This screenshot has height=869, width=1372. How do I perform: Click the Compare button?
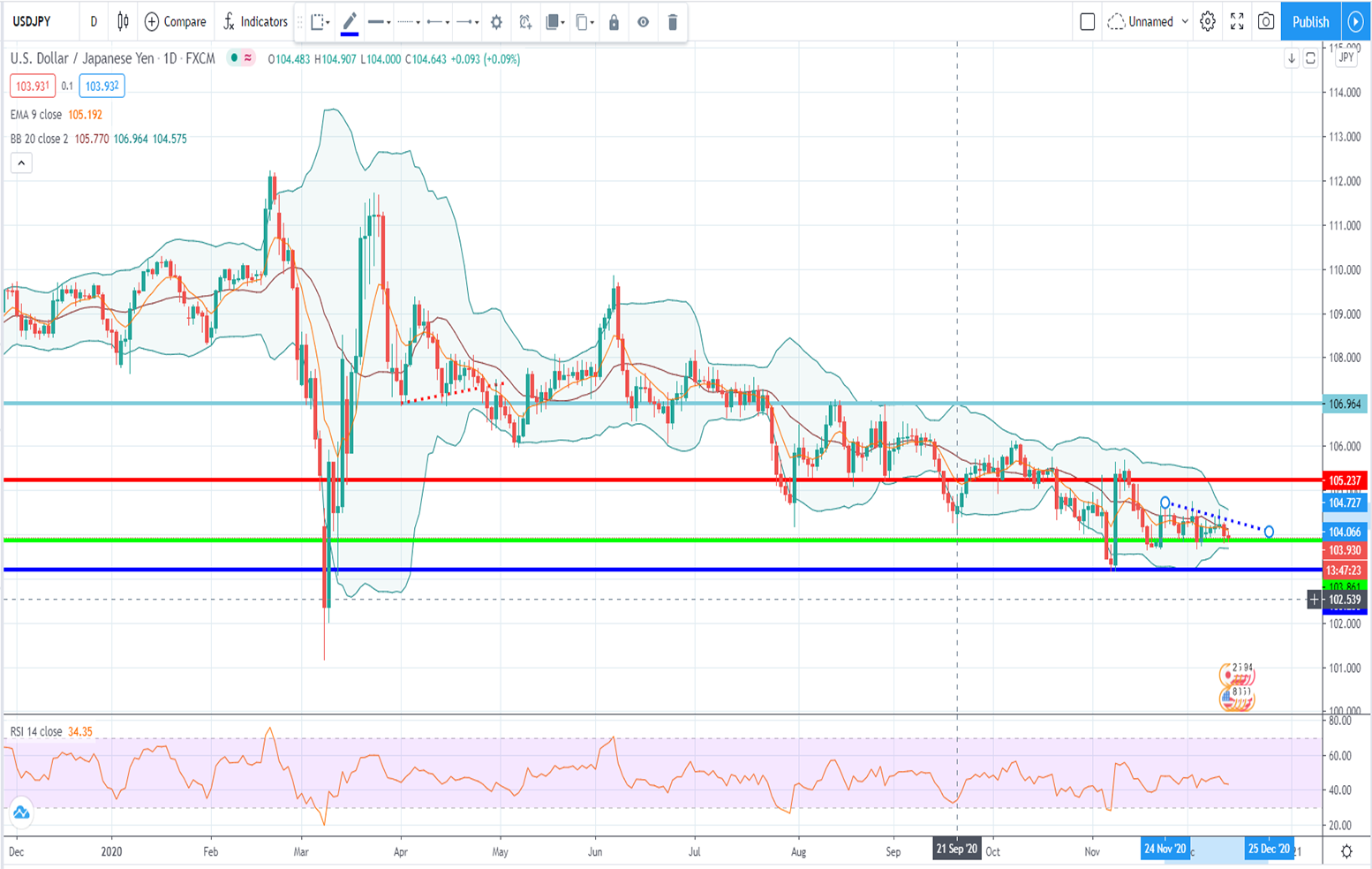pos(175,22)
